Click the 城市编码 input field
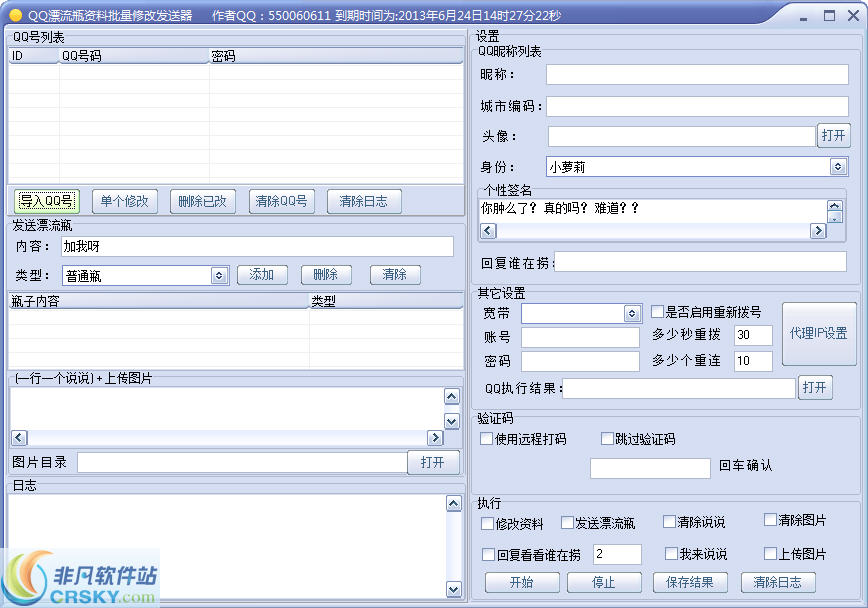868x608 pixels. 698,106
